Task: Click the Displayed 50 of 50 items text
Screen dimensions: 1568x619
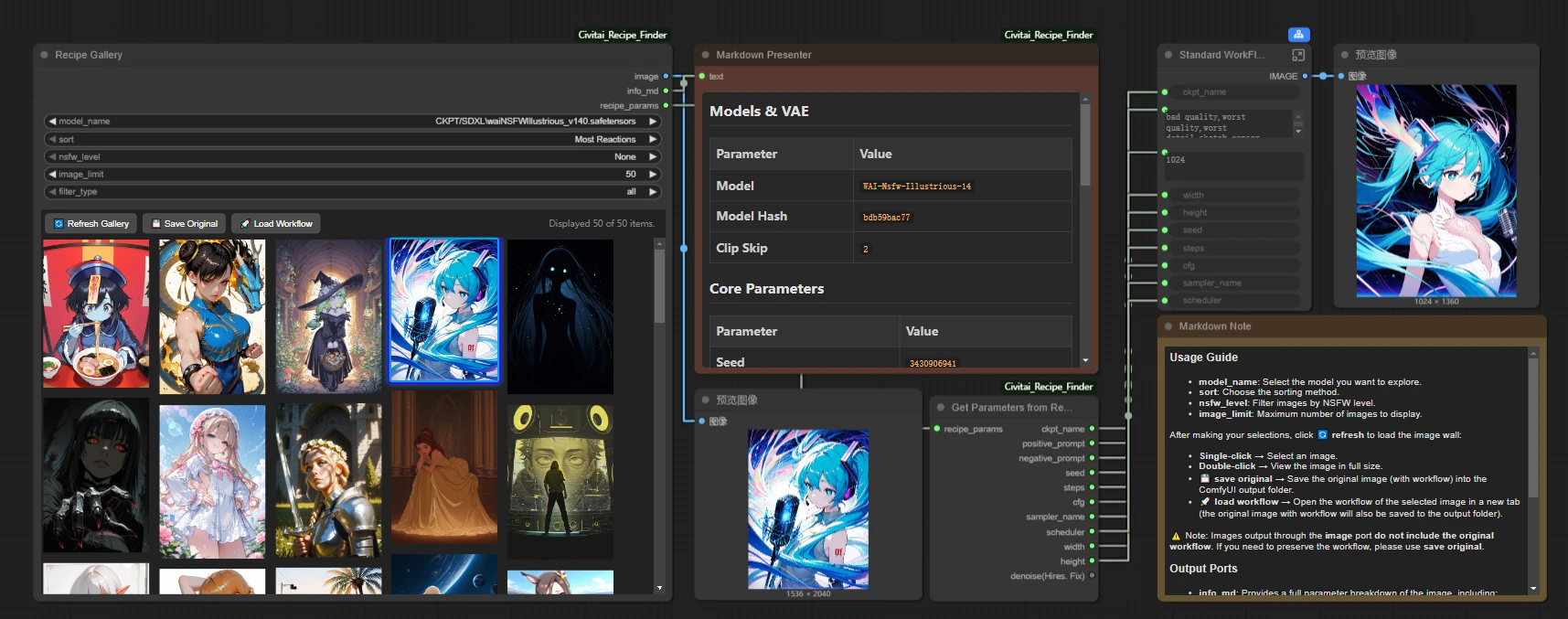Action: pyautogui.click(x=602, y=223)
